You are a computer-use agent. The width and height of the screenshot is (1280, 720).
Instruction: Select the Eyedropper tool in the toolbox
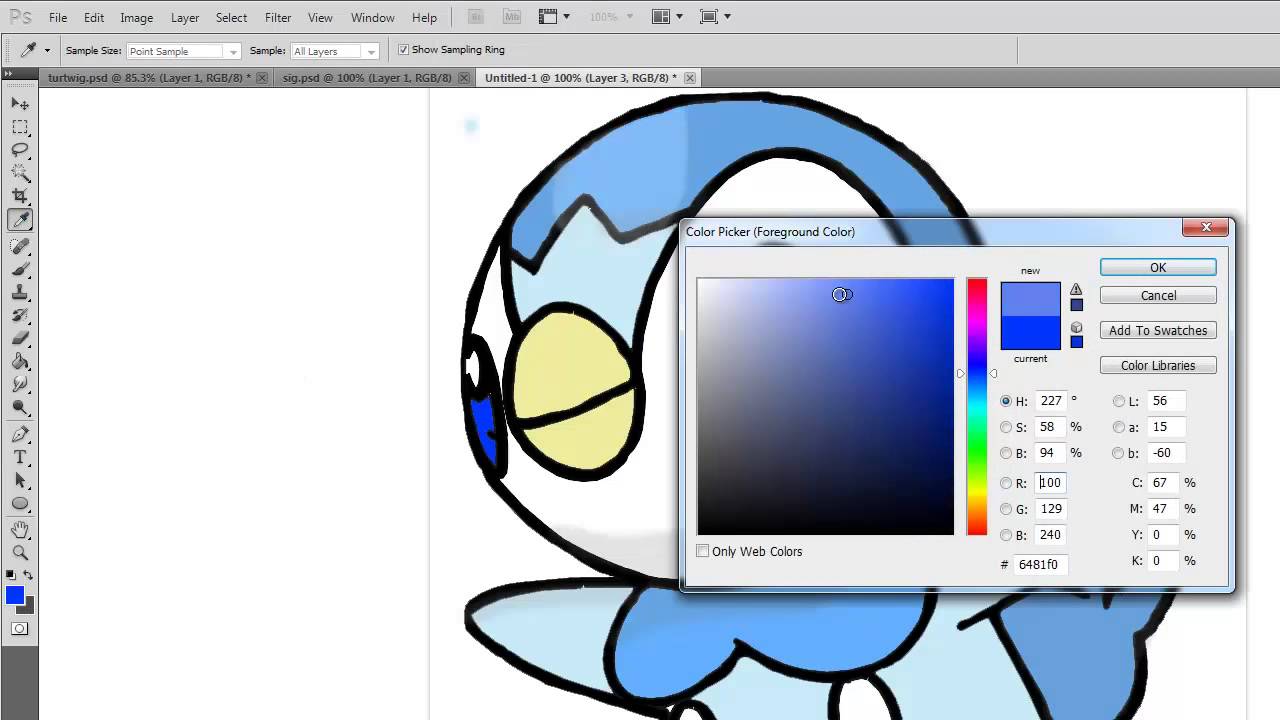pyautogui.click(x=20, y=220)
